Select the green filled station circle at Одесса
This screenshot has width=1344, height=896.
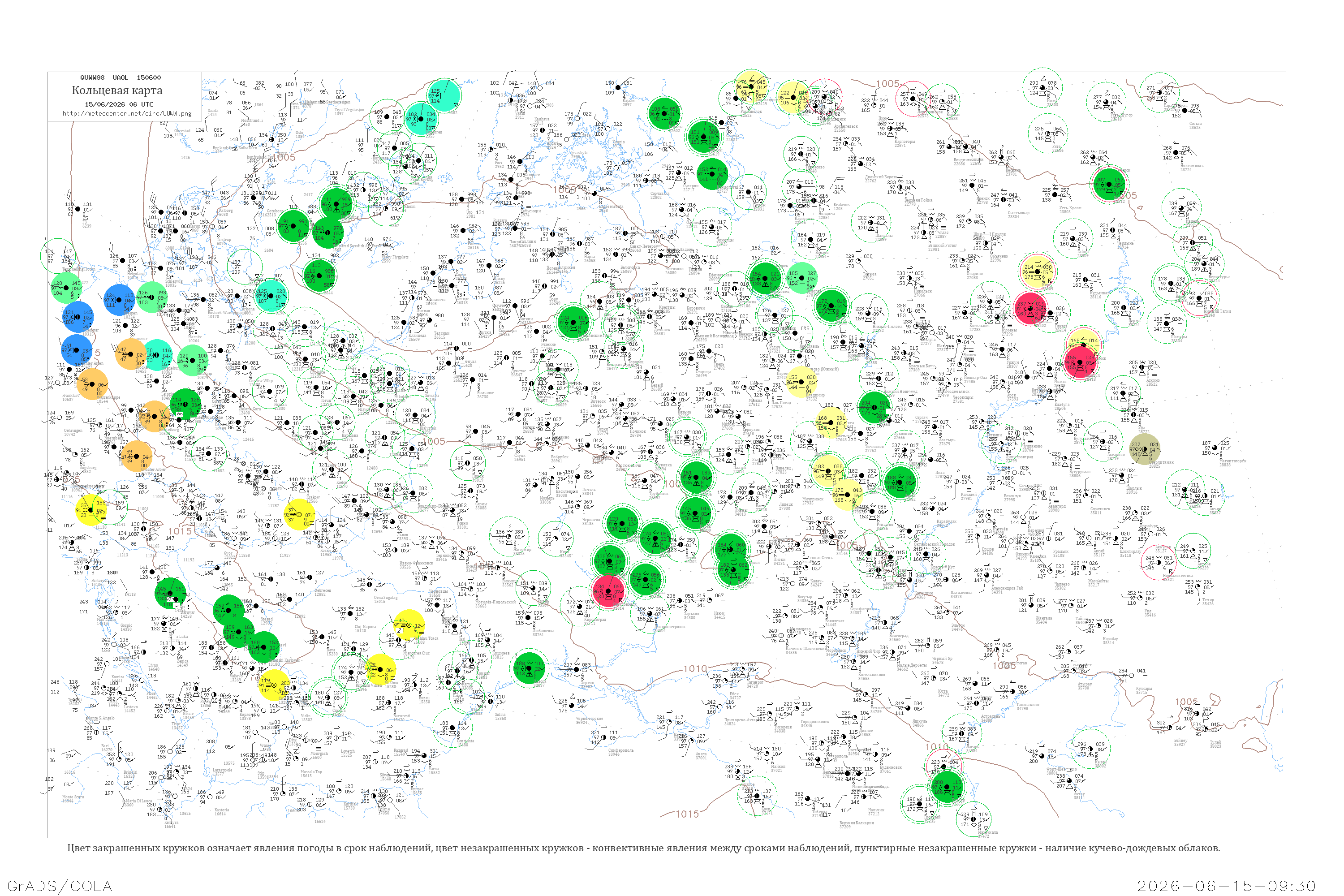coord(529,668)
